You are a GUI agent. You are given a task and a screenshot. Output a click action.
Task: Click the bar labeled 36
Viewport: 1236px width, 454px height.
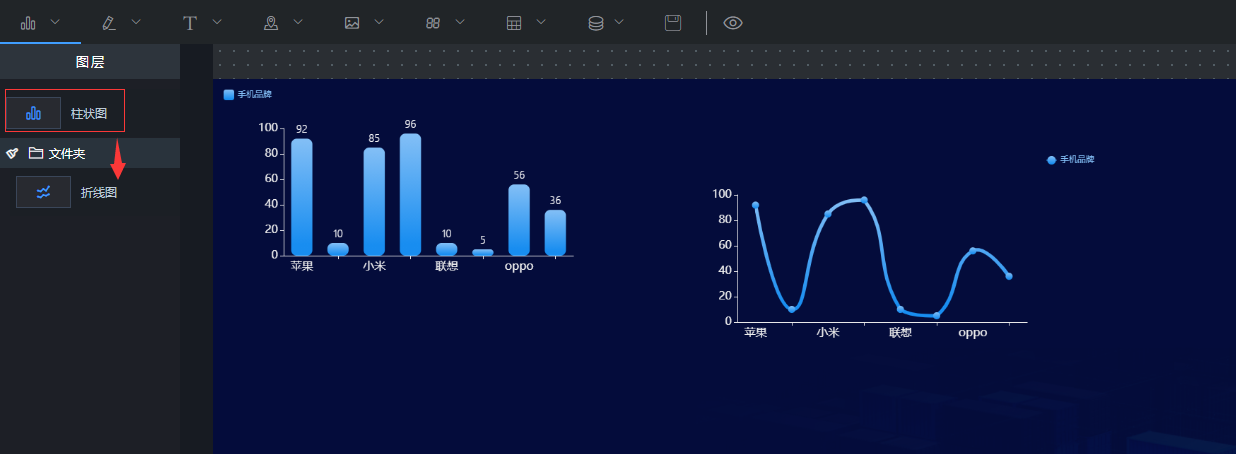pos(555,233)
